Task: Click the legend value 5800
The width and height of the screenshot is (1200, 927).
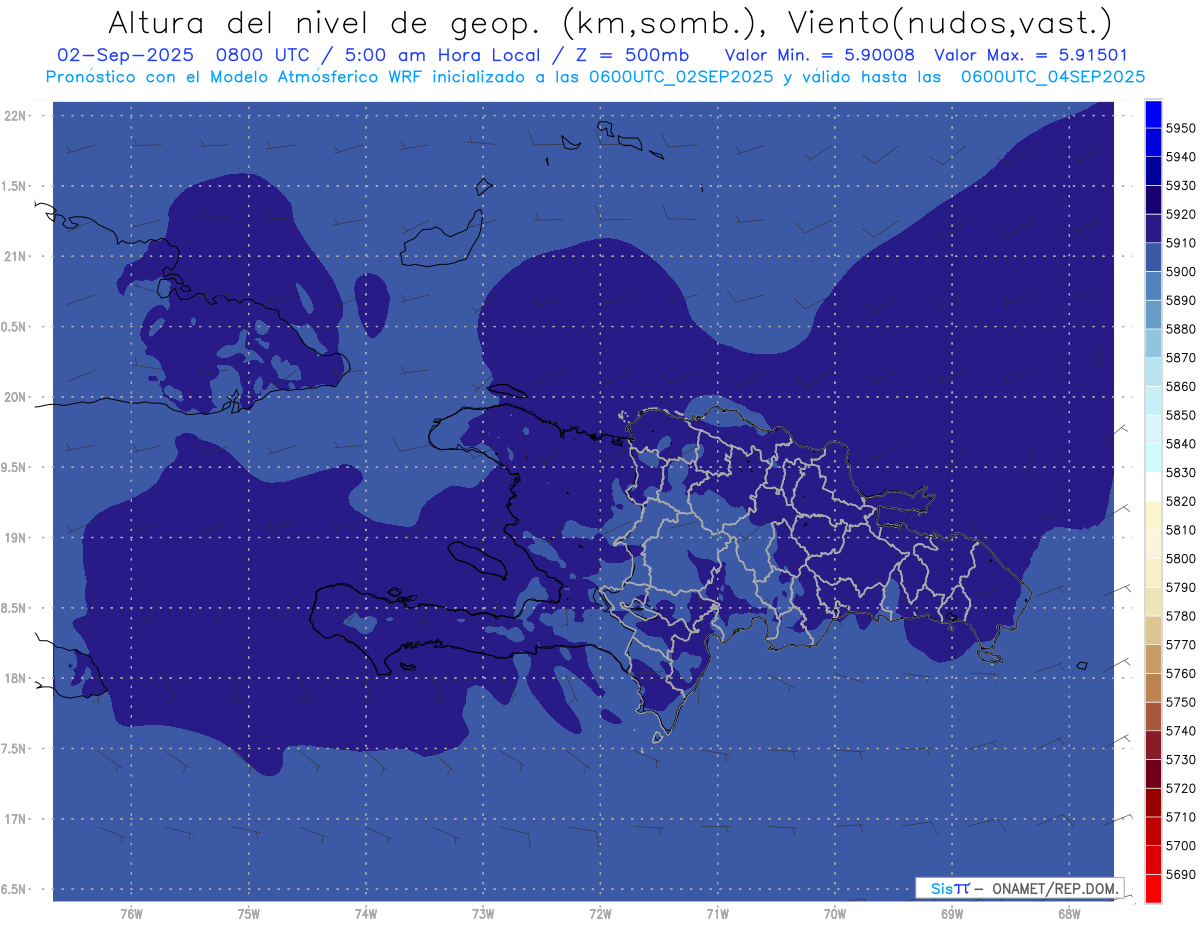Action: pyautogui.click(x=1180, y=558)
